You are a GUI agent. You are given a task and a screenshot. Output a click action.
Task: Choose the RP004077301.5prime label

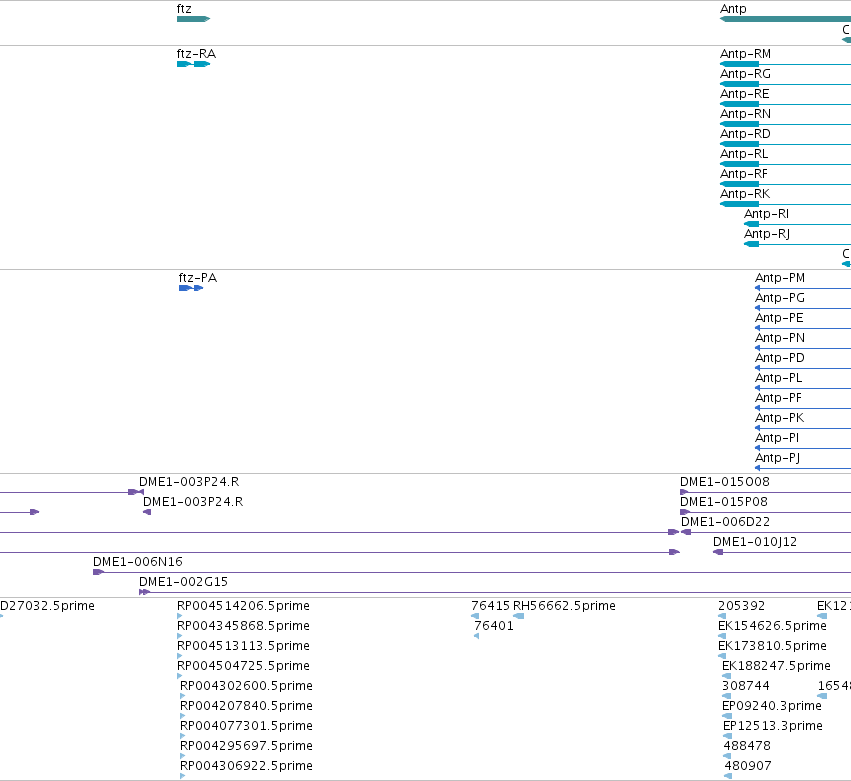tap(246, 726)
